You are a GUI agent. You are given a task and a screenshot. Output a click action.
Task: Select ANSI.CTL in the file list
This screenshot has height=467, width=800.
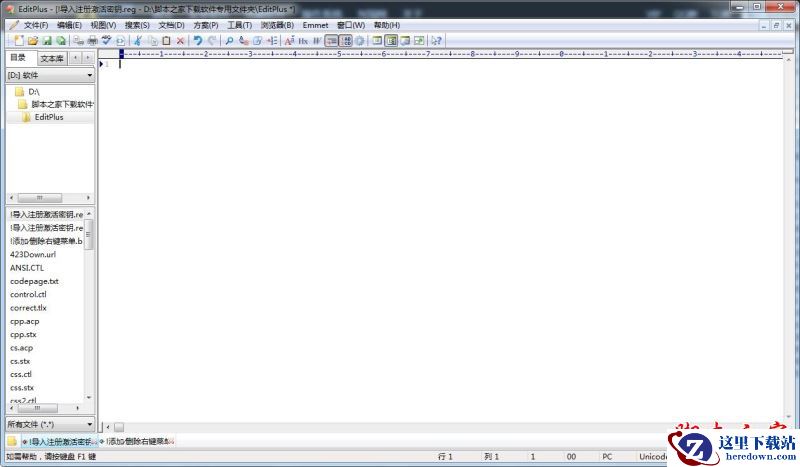click(27, 267)
